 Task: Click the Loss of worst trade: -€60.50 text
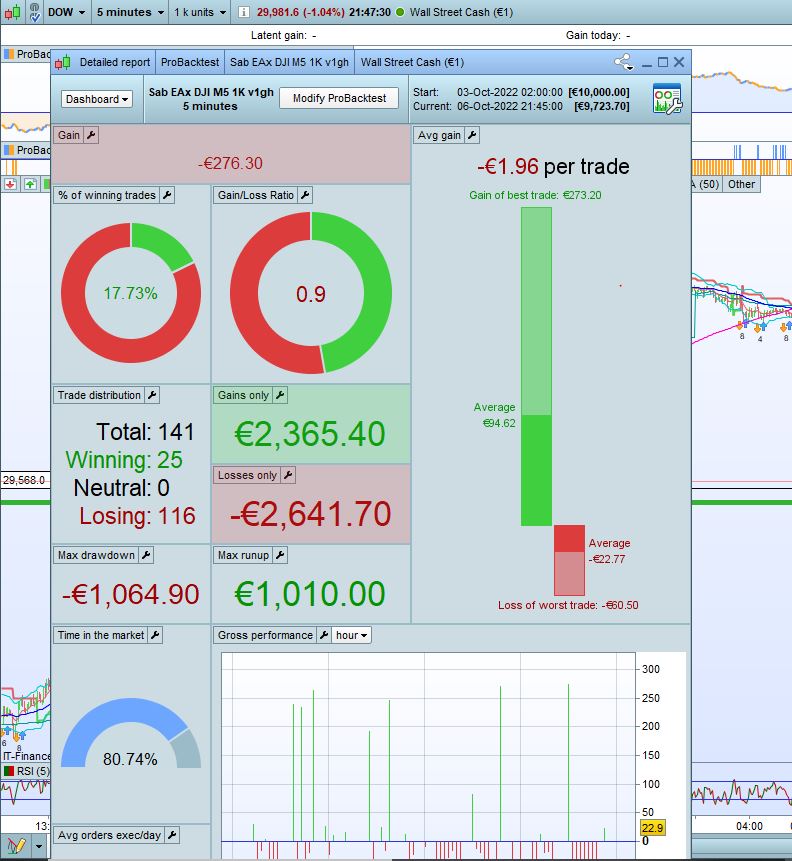click(x=568, y=605)
